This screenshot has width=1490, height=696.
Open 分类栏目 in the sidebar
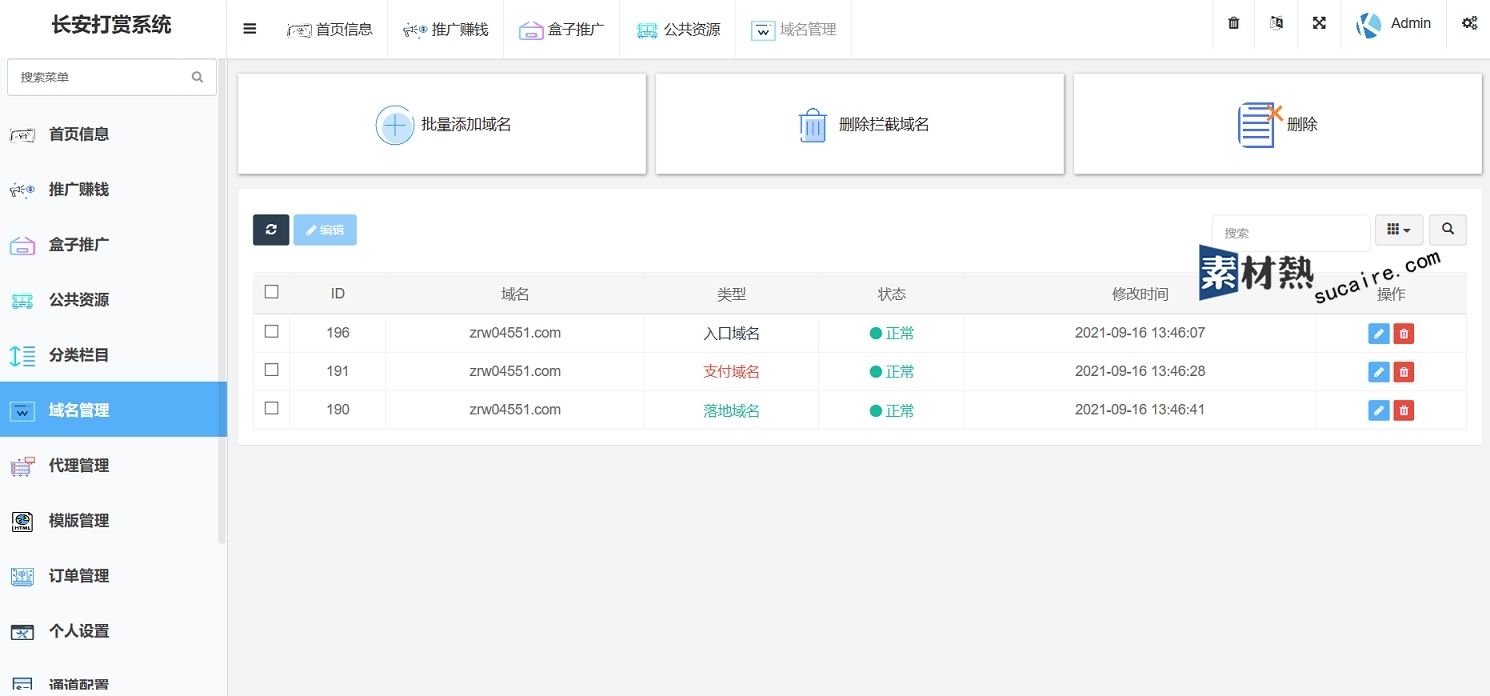113,354
